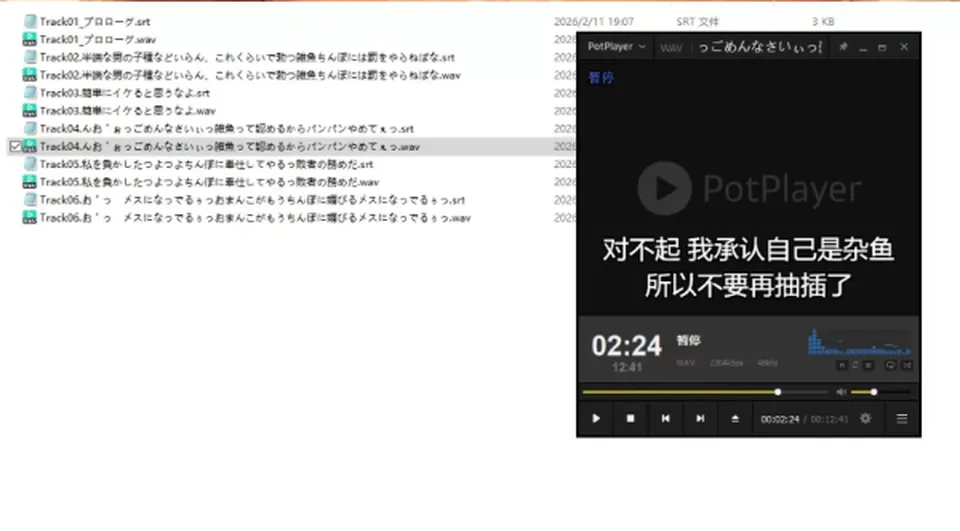Skip to next track in PotPlayer
This screenshot has width=960, height=531.
pos(700,419)
